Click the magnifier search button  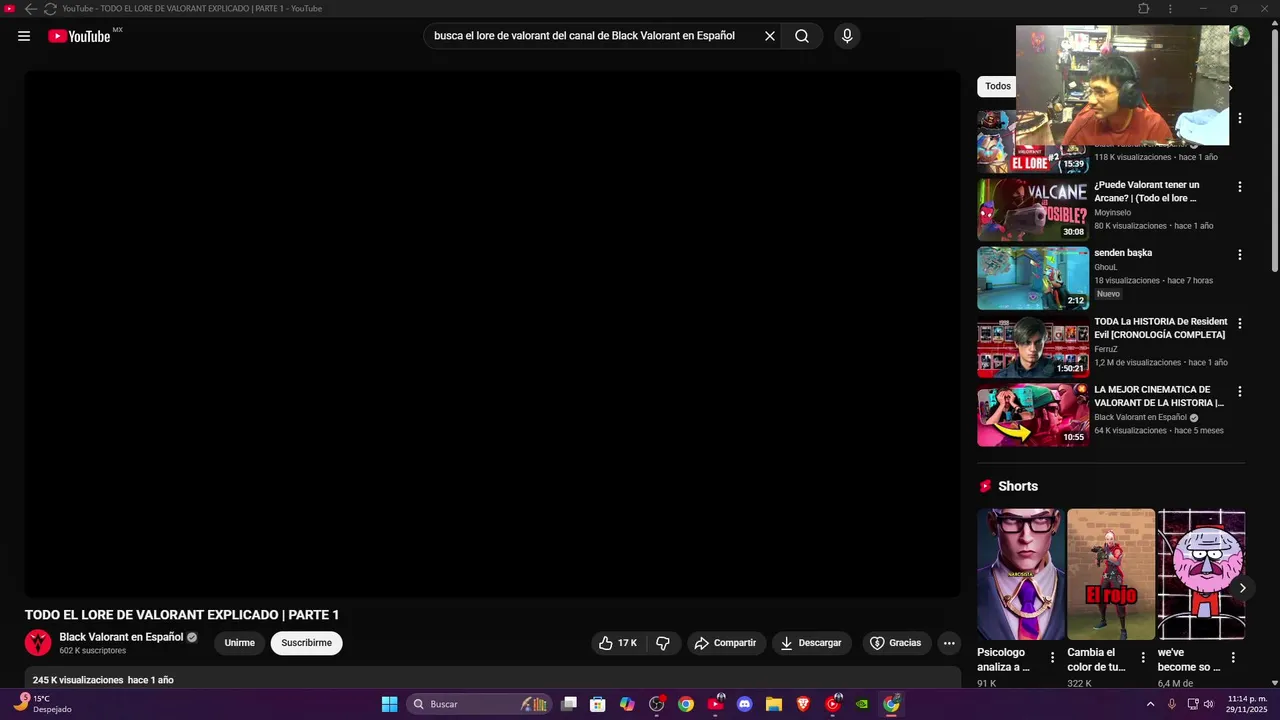(x=802, y=36)
